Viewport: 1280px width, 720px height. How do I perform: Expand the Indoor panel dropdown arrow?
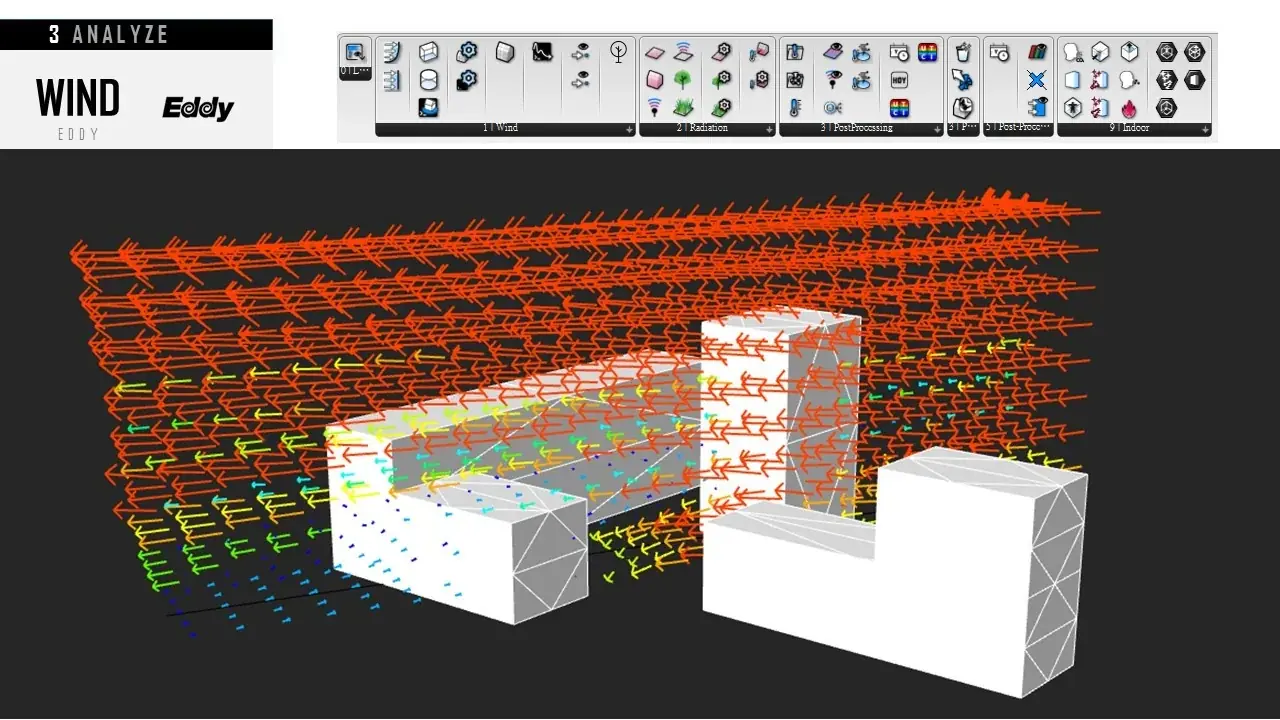tap(1205, 129)
